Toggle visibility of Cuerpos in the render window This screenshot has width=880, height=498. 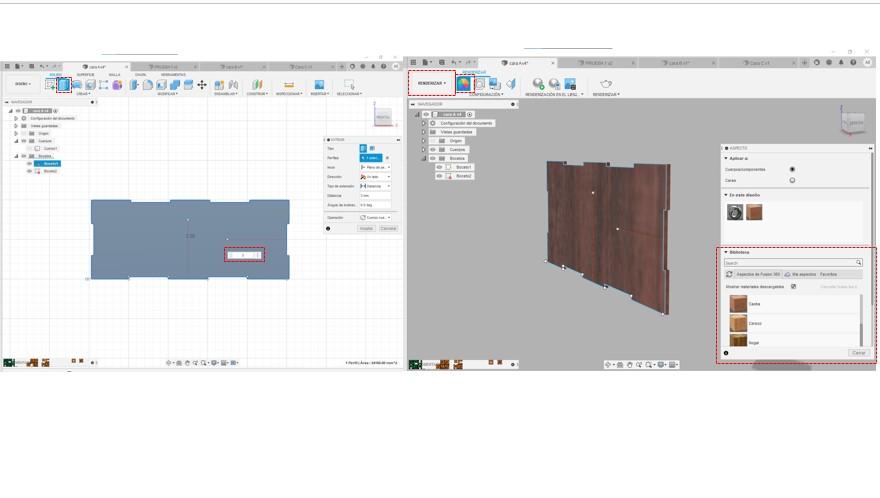pos(433,150)
